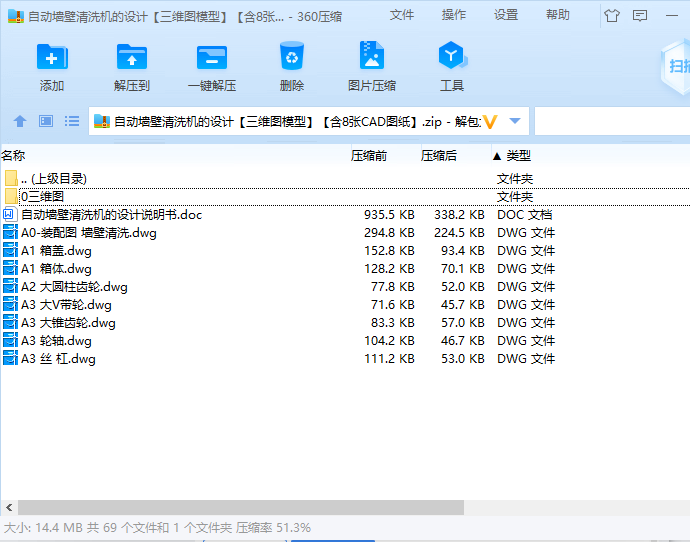
Task: Click the 添加 (Add) folder icon
Action: [x=52, y=57]
